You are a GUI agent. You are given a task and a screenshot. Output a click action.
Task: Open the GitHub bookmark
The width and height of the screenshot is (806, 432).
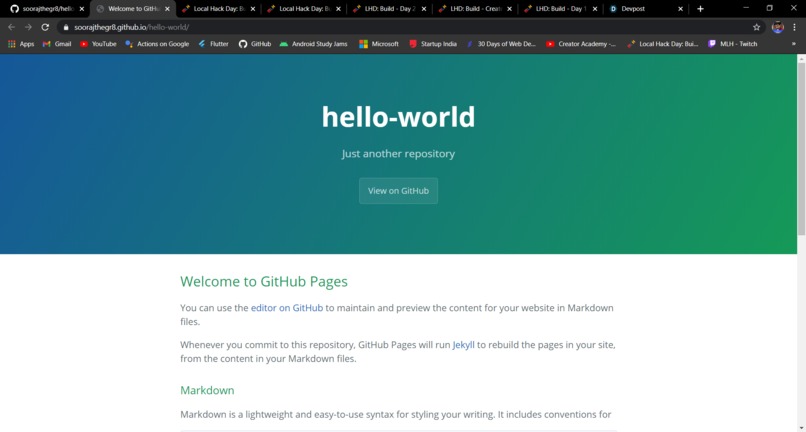[255, 44]
